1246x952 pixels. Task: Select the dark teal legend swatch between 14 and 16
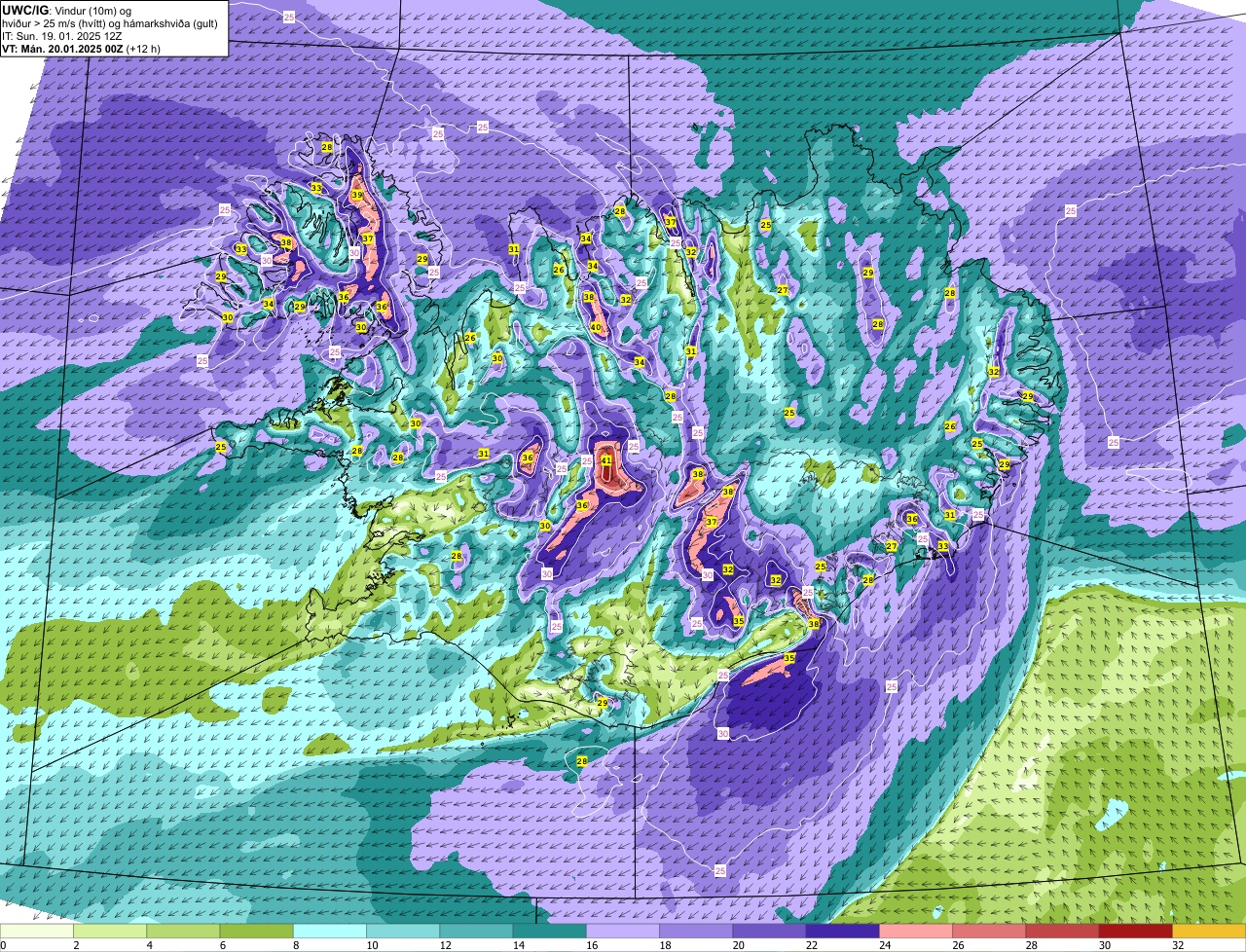(549, 932)
